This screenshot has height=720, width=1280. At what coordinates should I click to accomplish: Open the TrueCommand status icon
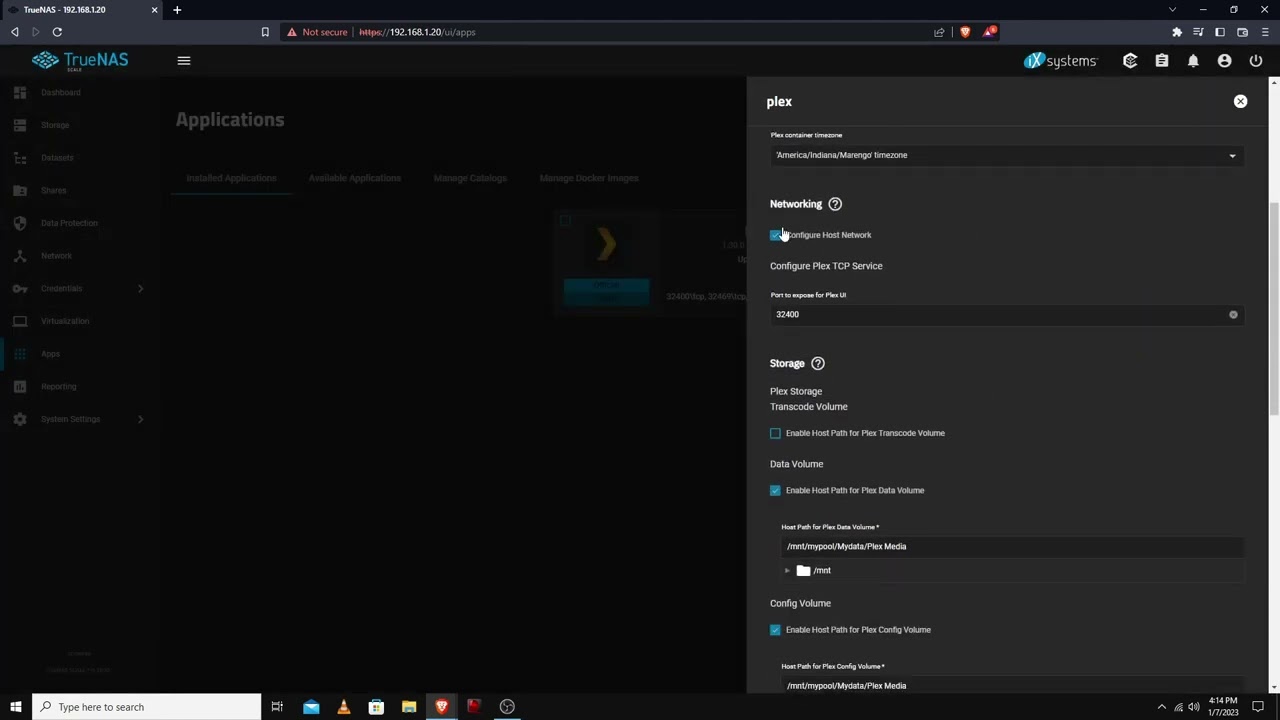[1130, 60]
